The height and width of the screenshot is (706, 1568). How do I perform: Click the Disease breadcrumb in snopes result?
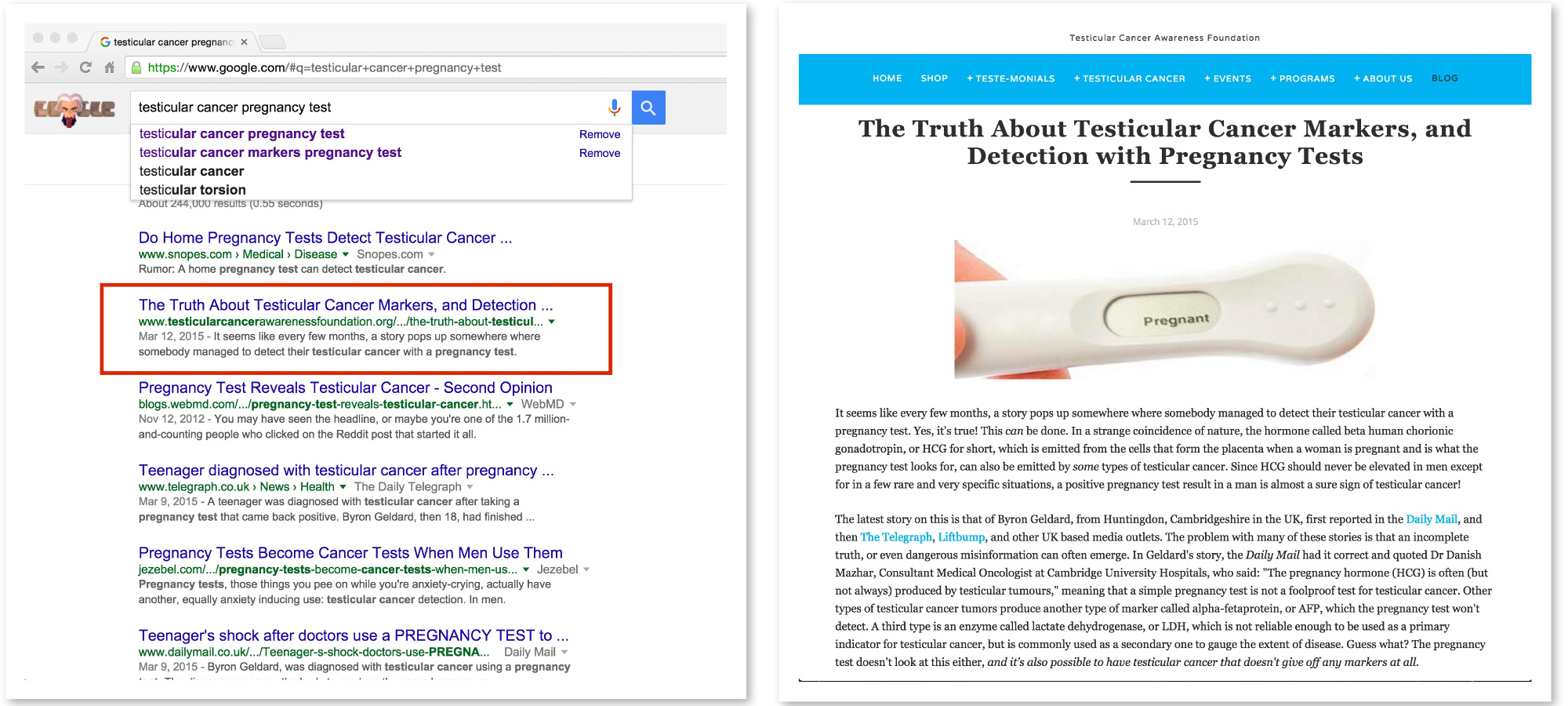pos(315,254)
